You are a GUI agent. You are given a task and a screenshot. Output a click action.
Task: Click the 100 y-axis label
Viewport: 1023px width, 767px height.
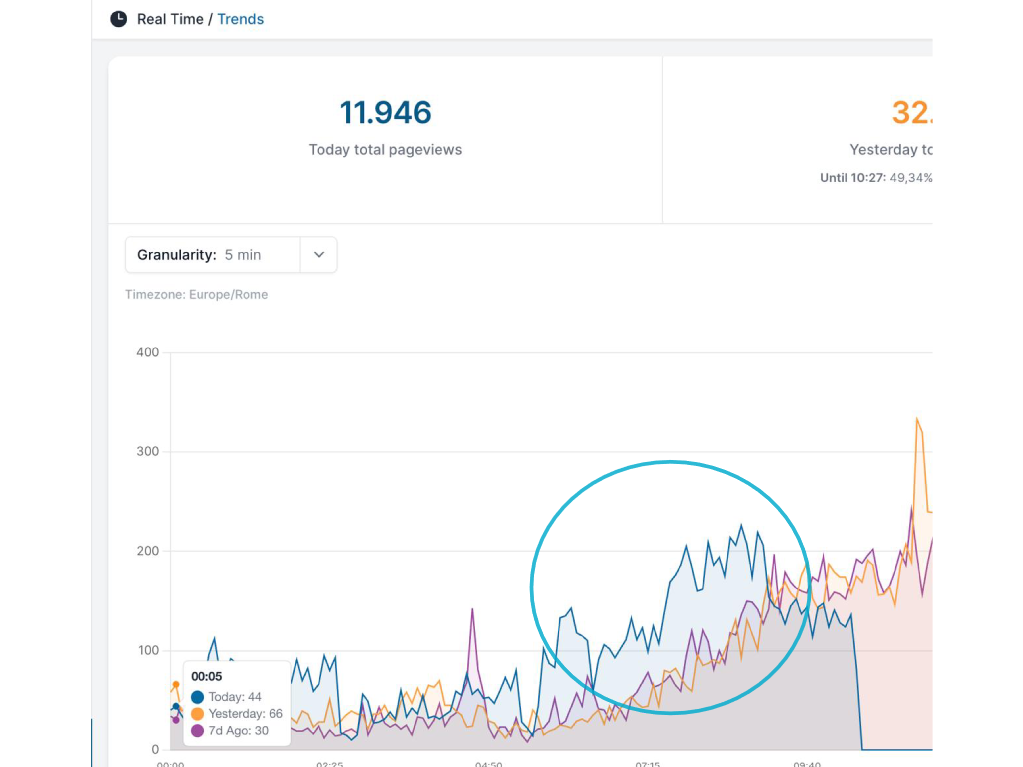pyautogui.click(x=147, y=650)
